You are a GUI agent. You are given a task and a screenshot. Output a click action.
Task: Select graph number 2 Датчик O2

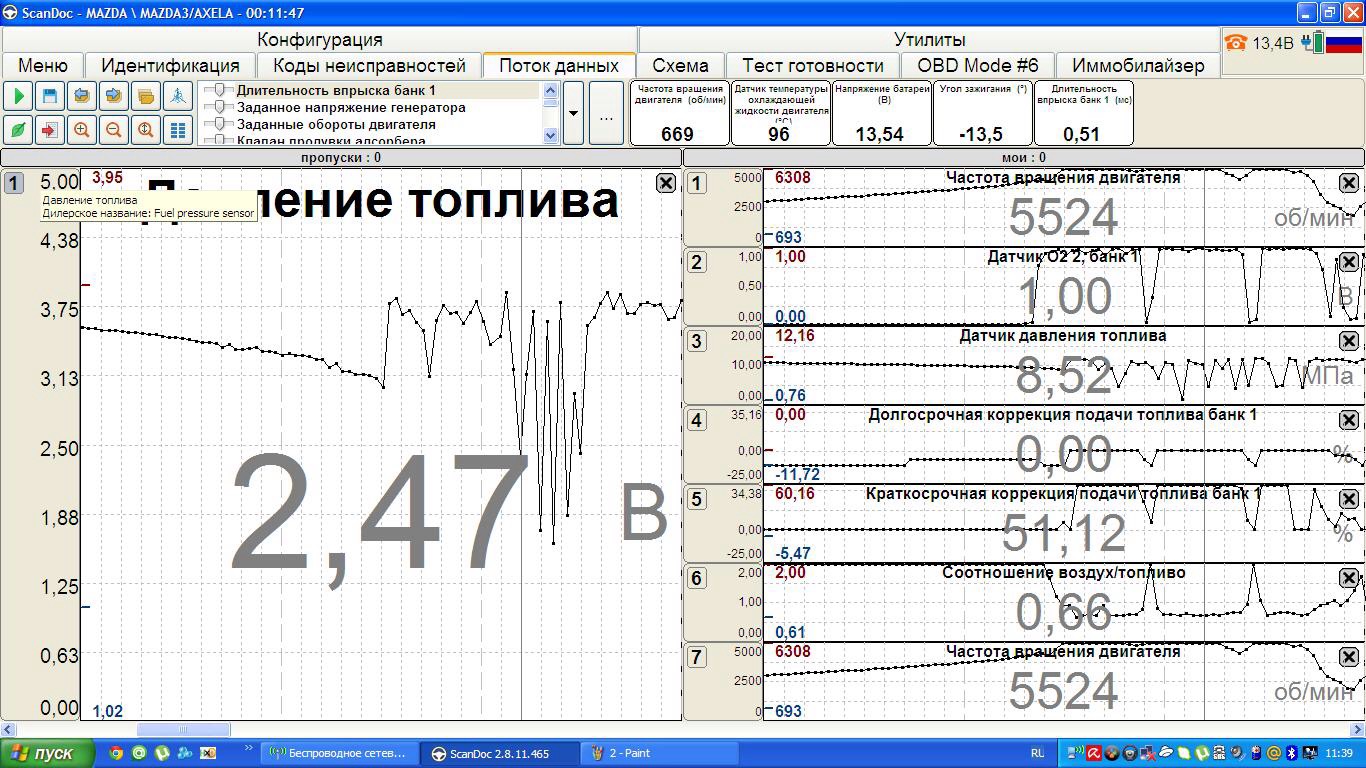[697, 262]
